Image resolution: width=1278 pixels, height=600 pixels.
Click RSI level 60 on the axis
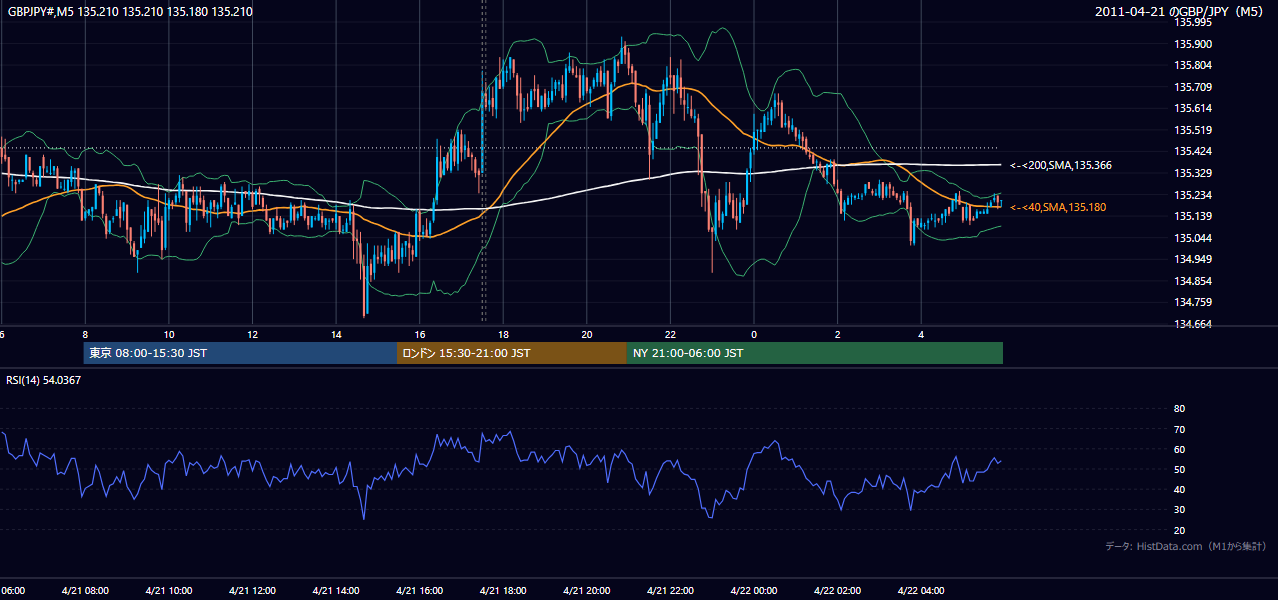[x=1179, y=449]
